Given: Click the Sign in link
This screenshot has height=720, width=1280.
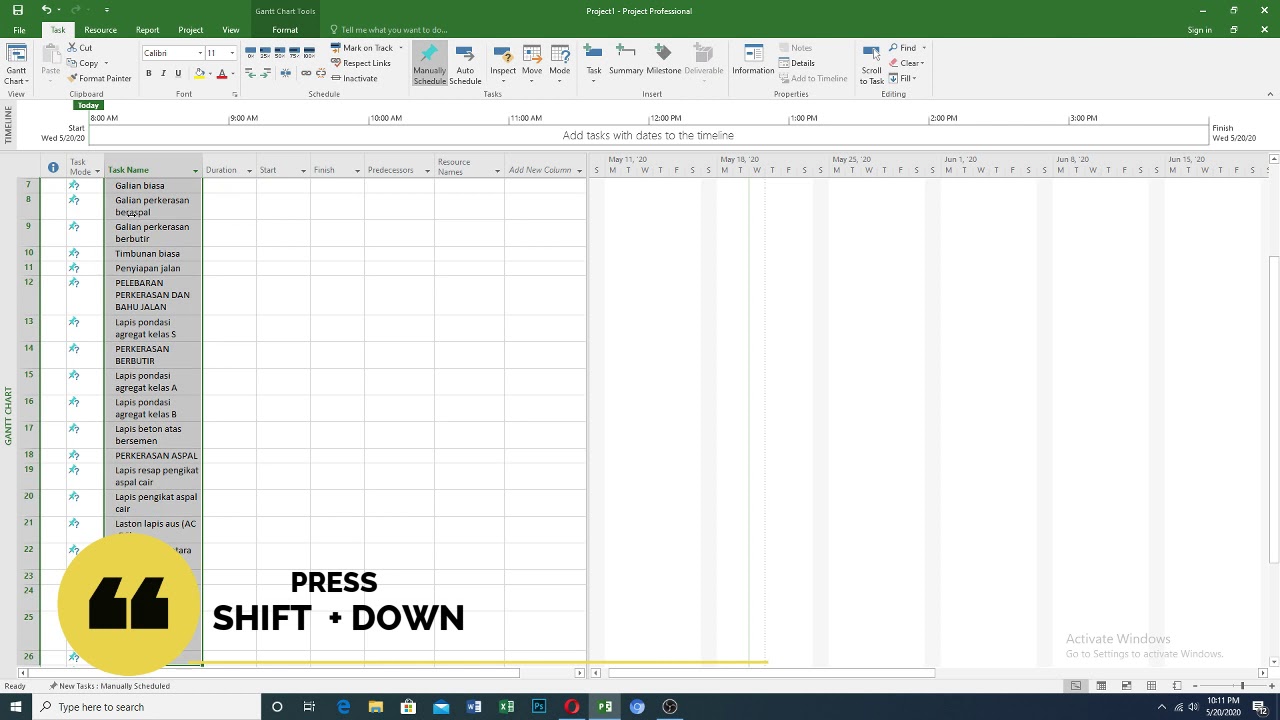Looking at the screenshot, I should [1199, 30].
